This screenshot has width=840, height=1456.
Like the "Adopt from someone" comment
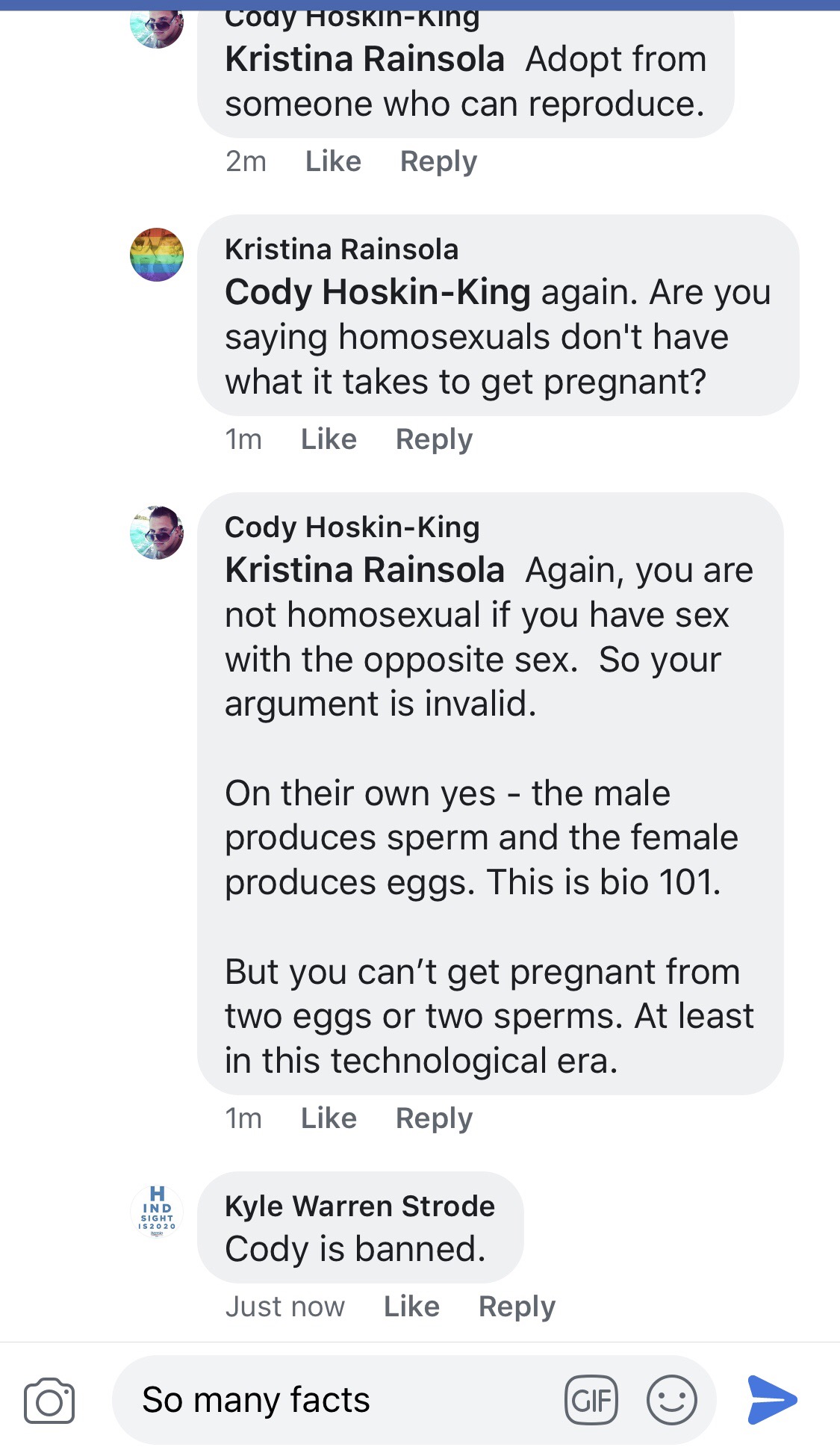point(333,161)
